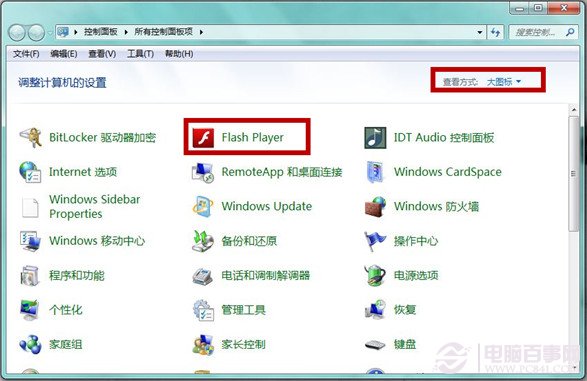Go forward with the navigation Forward button
Viewport: 587px width, 381px height.
(37, 33)
